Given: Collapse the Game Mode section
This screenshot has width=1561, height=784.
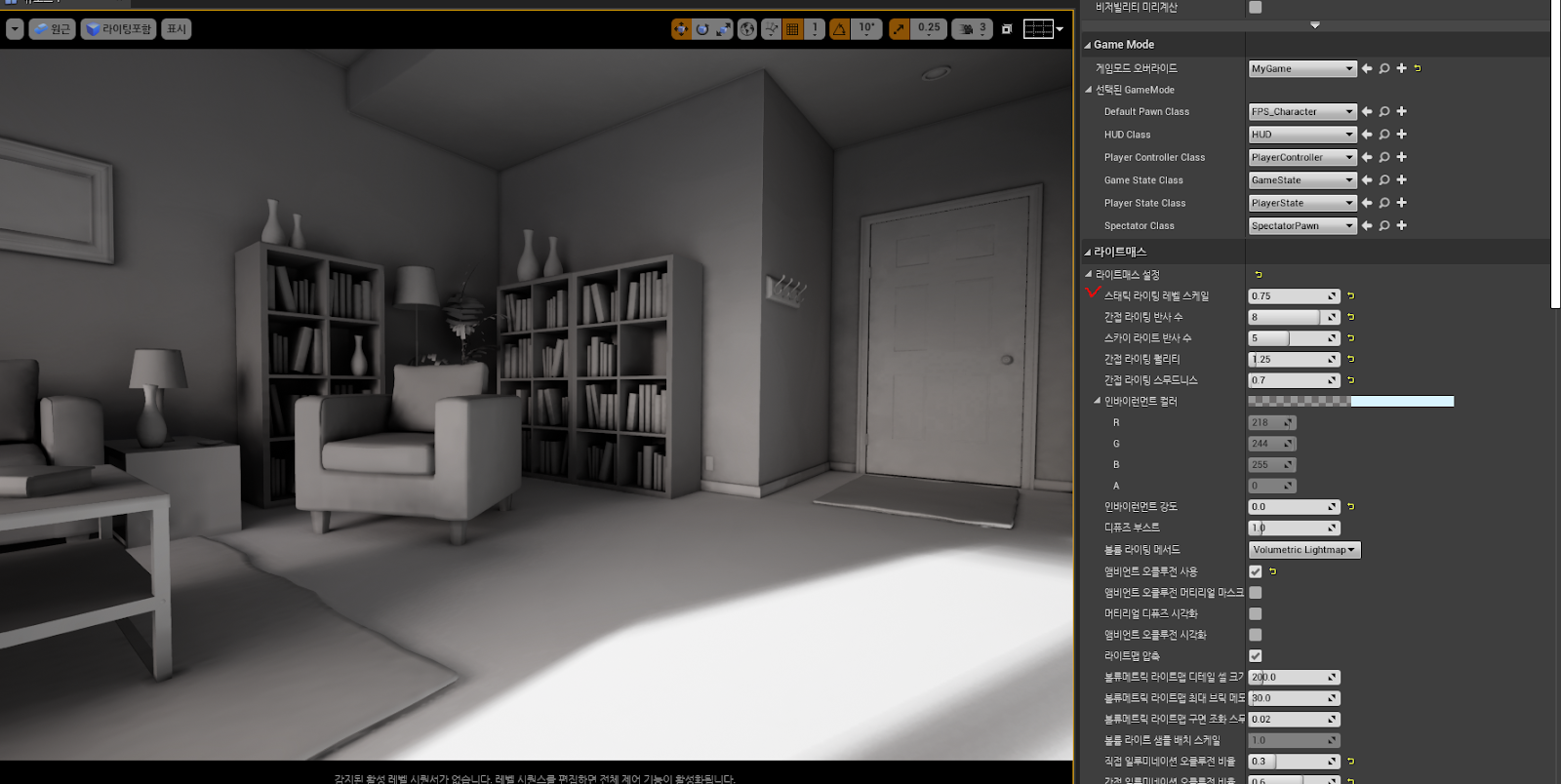Looking at the screenshot, I should 1088,45.
